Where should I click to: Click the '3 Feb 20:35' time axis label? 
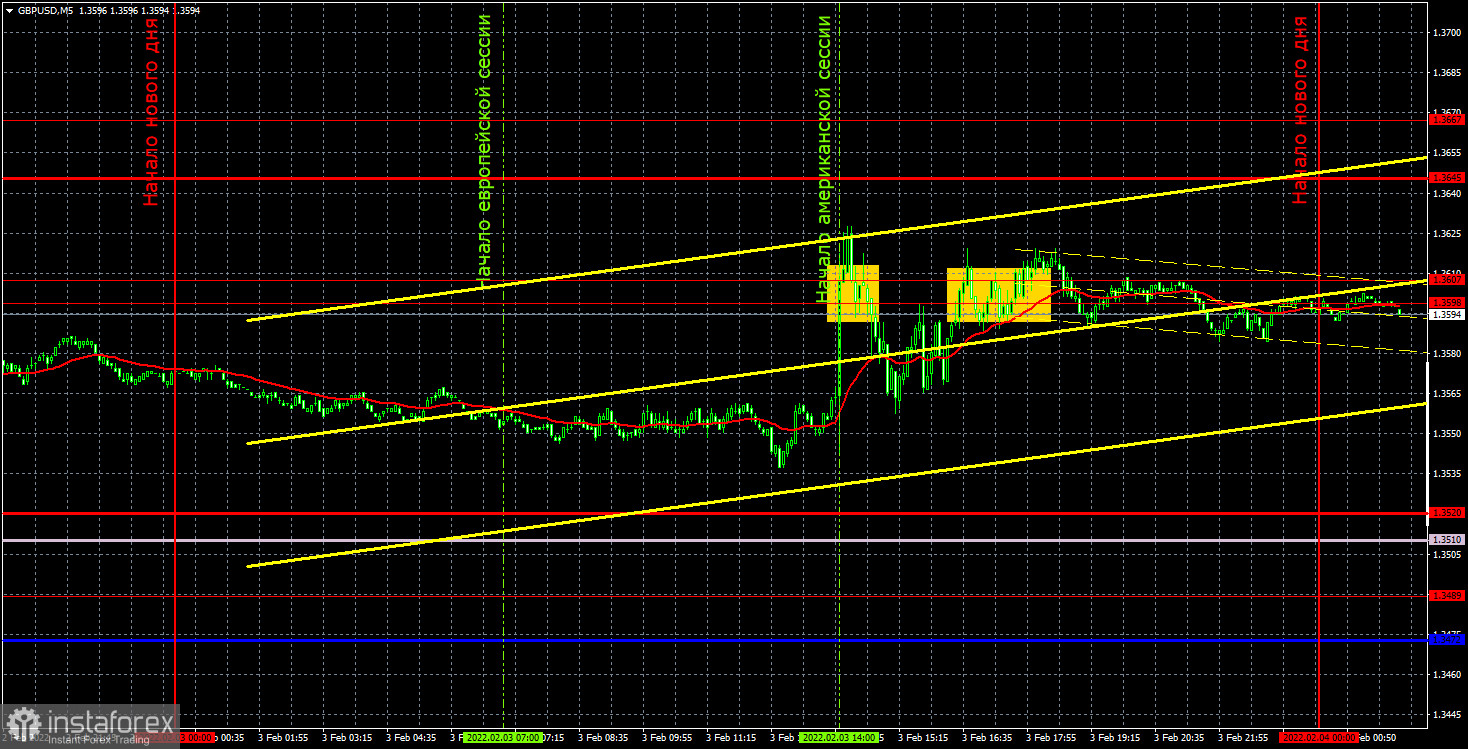click(1179, 738)
